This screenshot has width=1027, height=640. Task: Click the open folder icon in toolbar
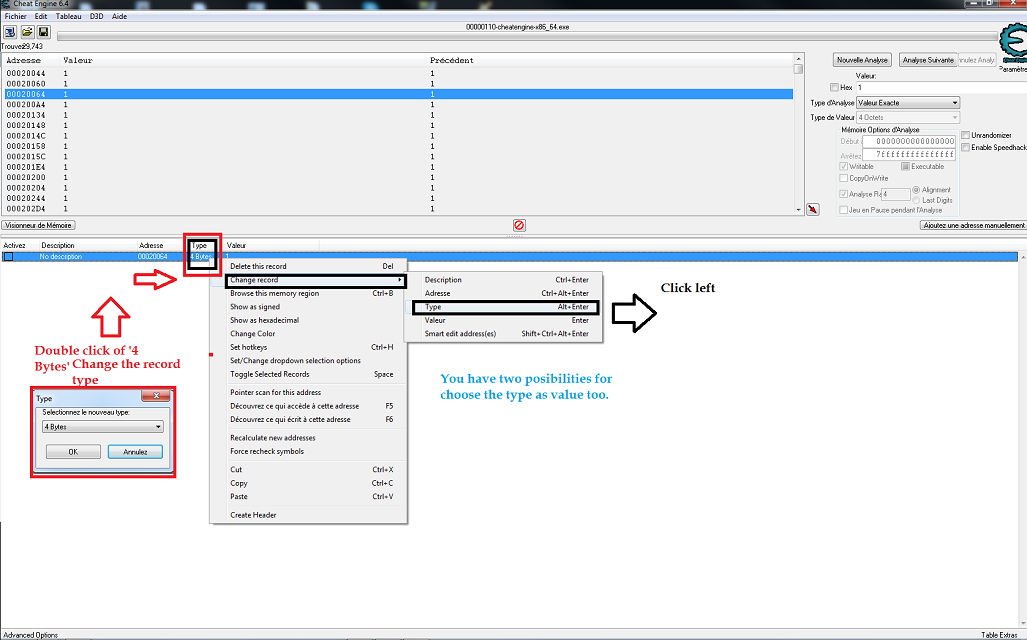tap(27, 32)
